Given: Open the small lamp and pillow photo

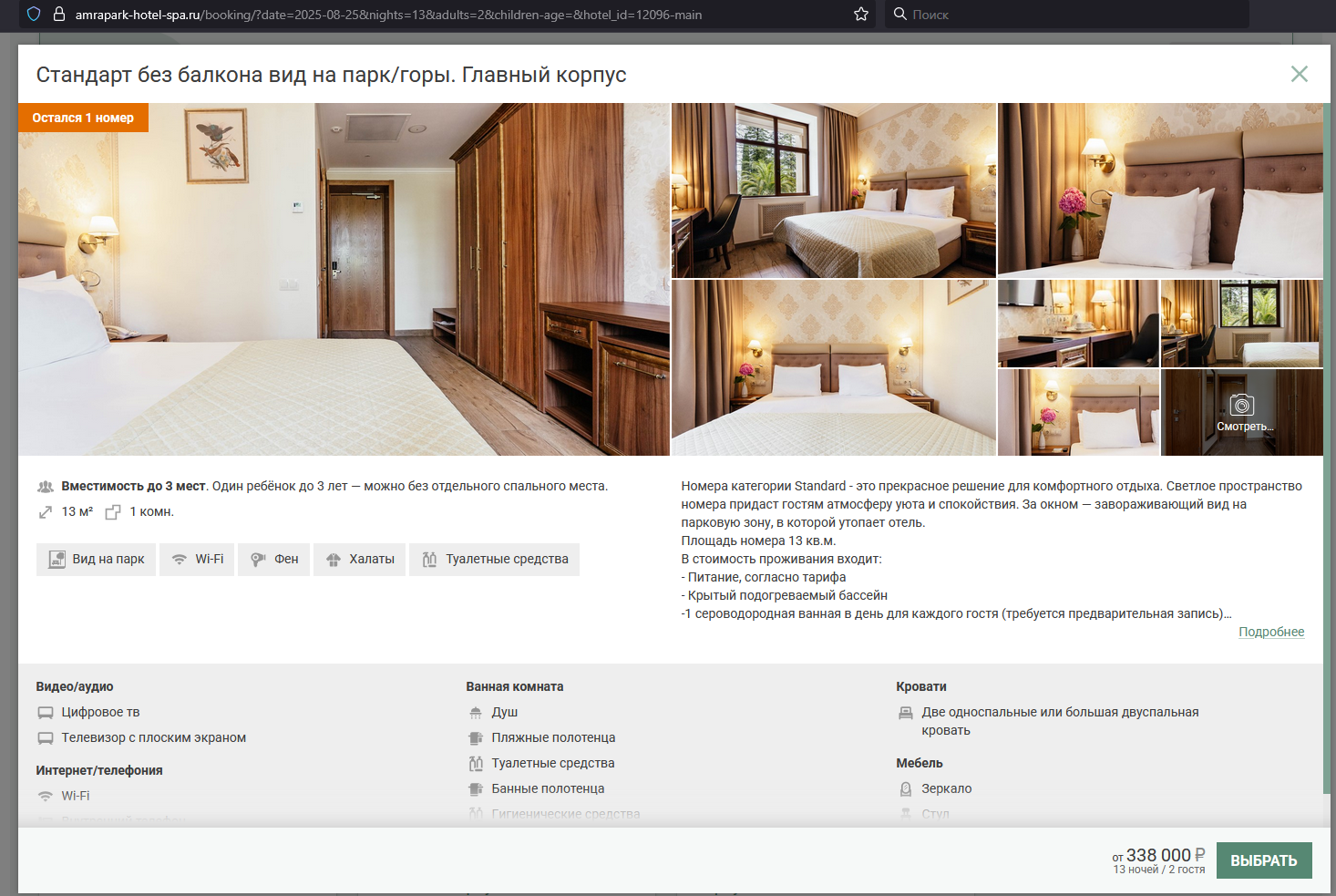Looking at the screenshot, I should (1078, 412).
